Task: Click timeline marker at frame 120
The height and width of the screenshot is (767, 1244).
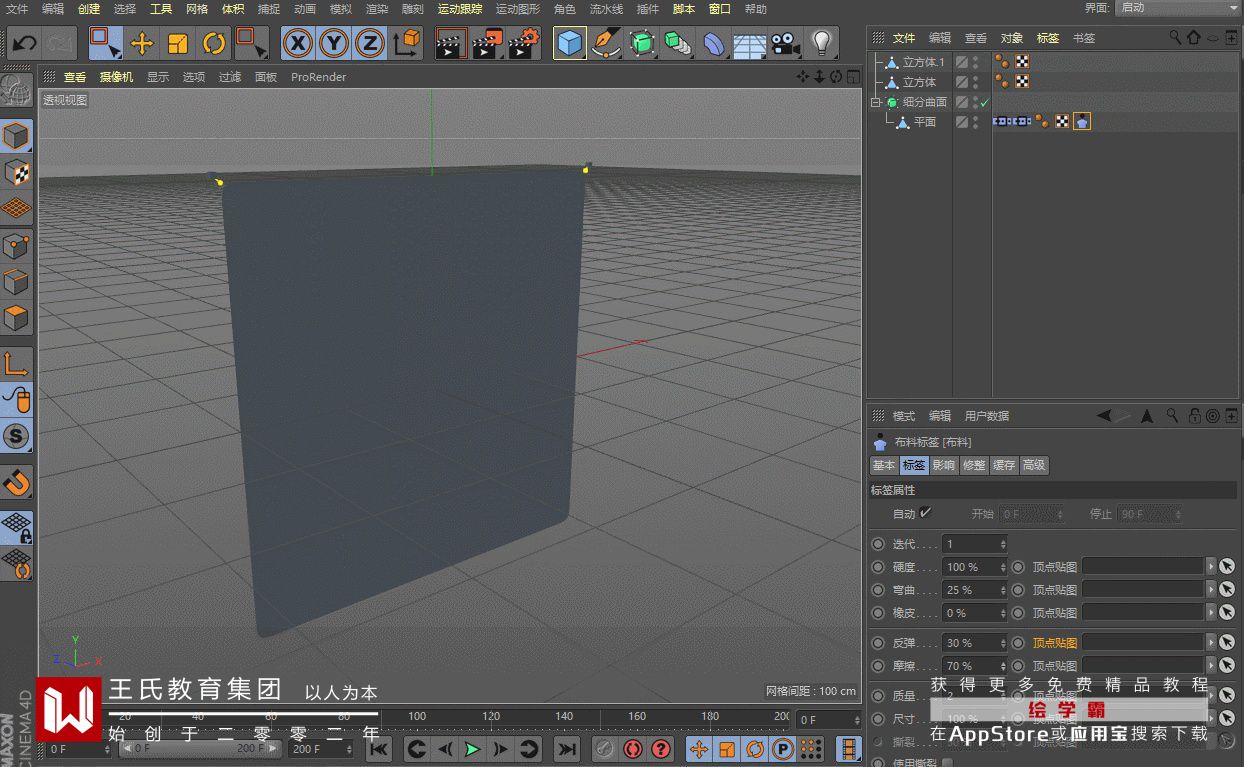Action: coord(491,717)
